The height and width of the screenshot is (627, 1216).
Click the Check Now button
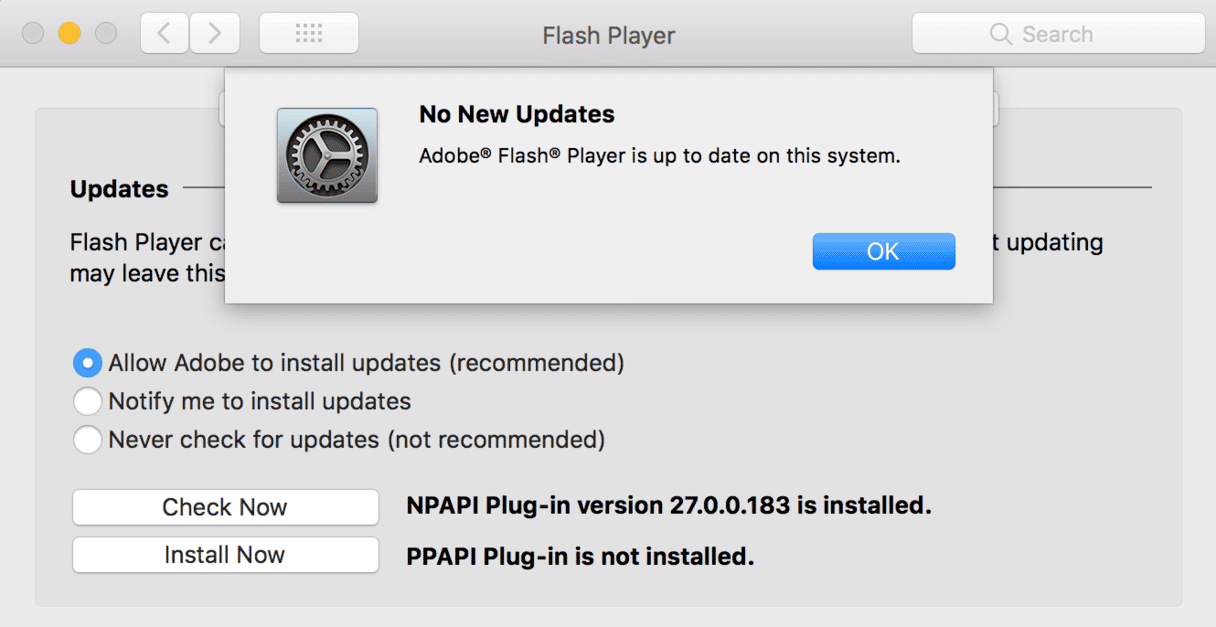225,507
